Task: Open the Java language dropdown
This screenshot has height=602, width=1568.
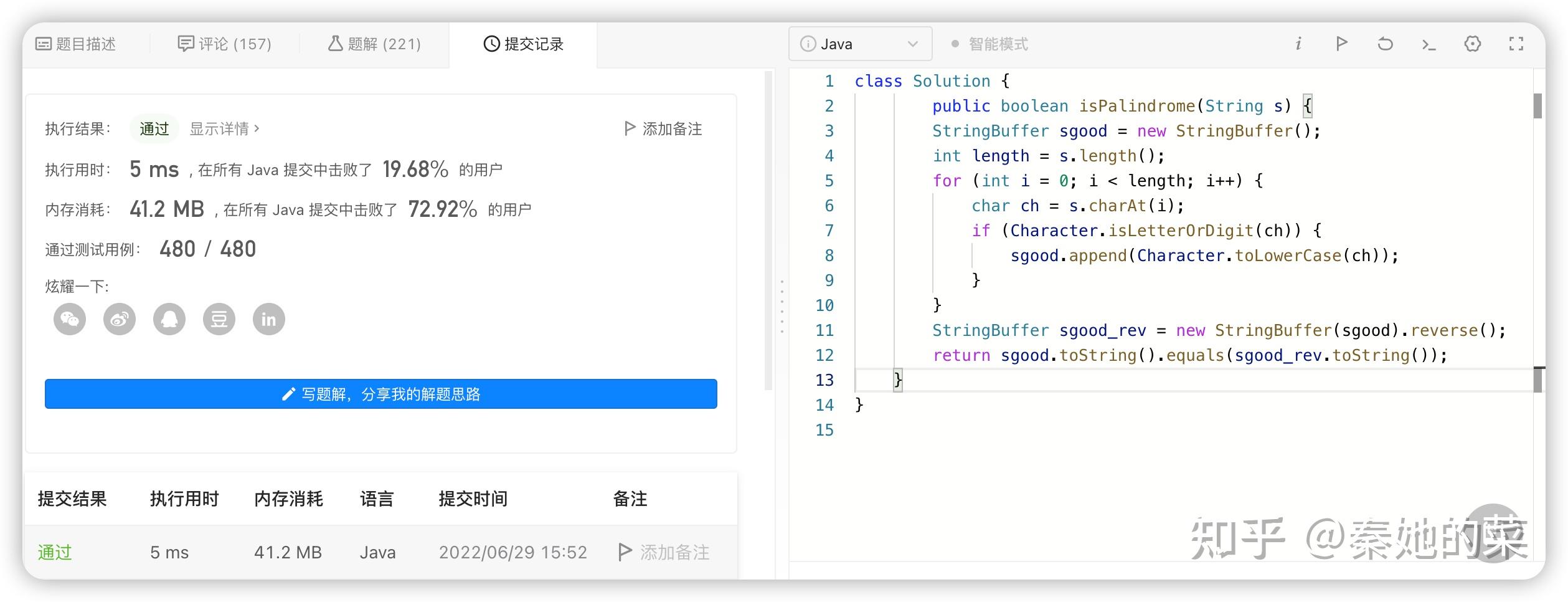Action: click(861, 44)
